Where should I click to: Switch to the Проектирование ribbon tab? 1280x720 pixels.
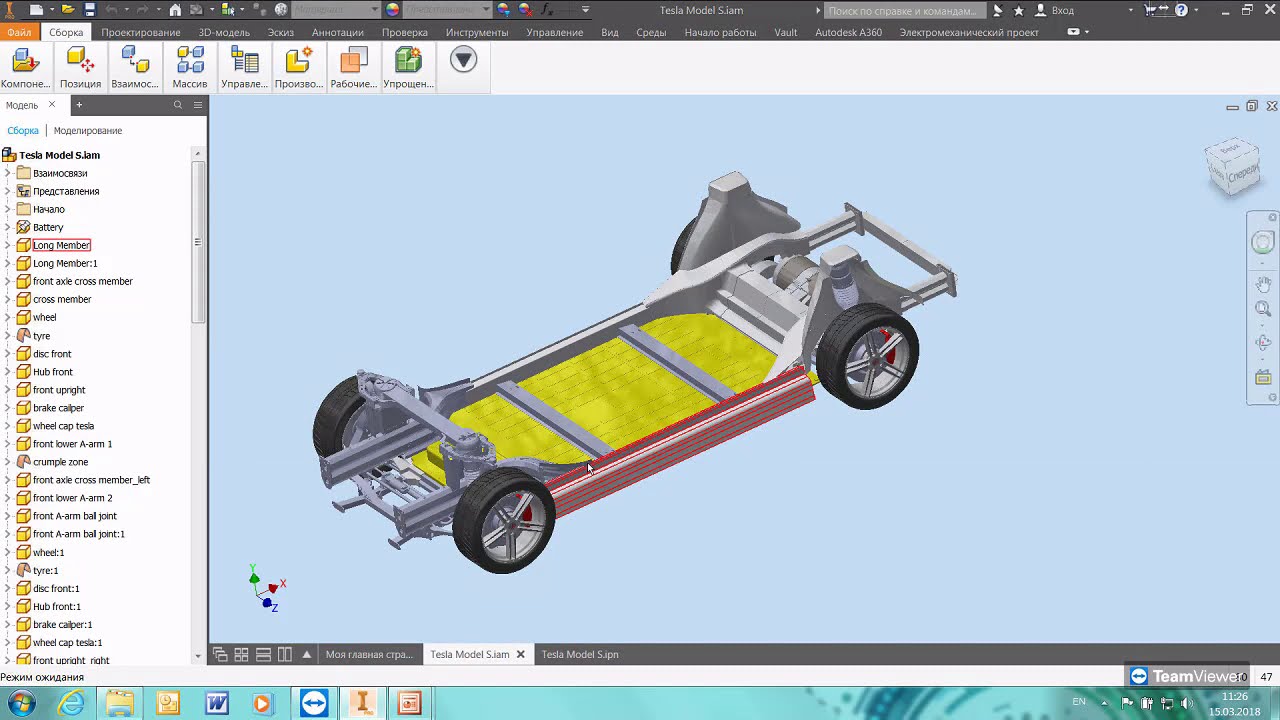[141, 32]
